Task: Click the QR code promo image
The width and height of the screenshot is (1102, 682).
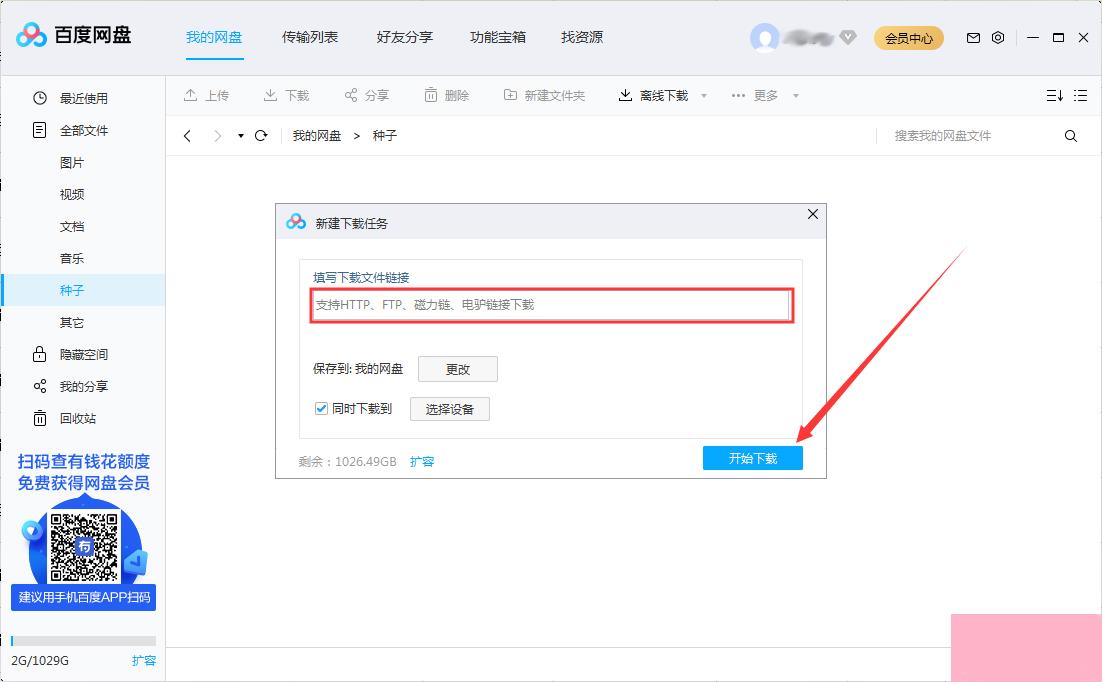Action: click(x=84, y=547)
